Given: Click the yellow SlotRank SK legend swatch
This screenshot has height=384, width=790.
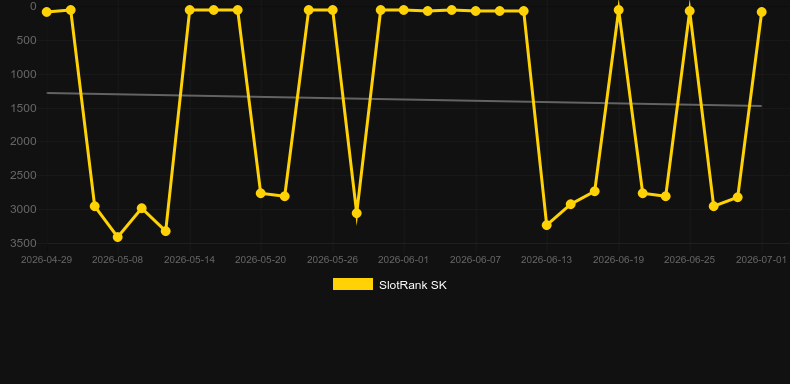Looking at the screenshot, I should [x=353, y=284].
